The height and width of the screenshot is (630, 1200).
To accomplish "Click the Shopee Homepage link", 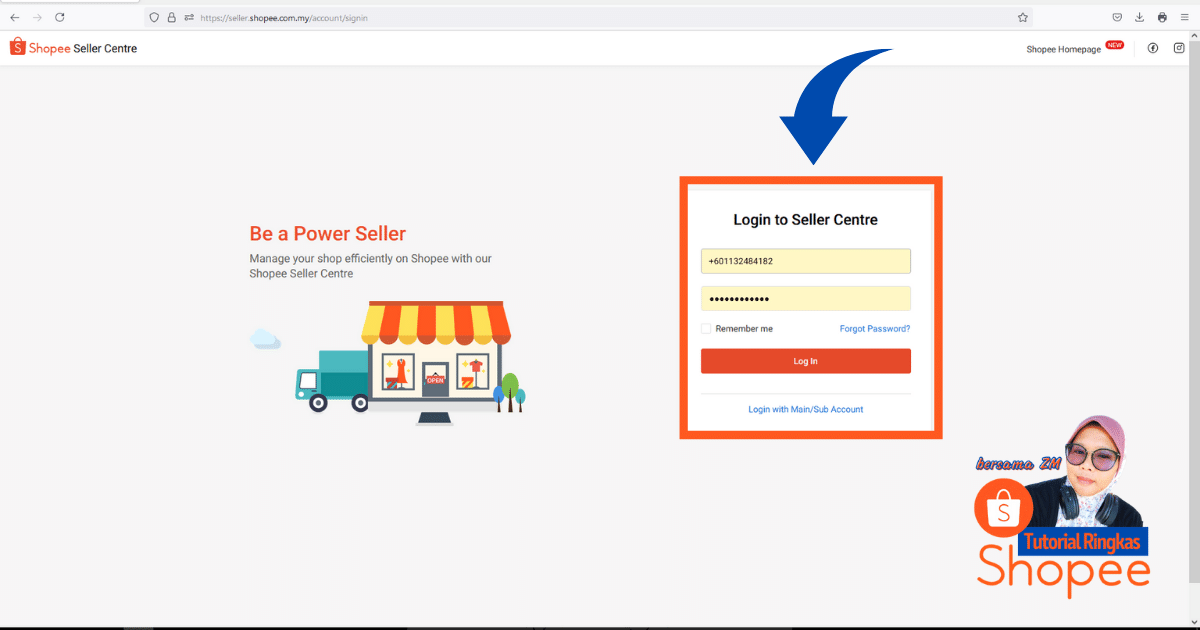I will 1063,49.
